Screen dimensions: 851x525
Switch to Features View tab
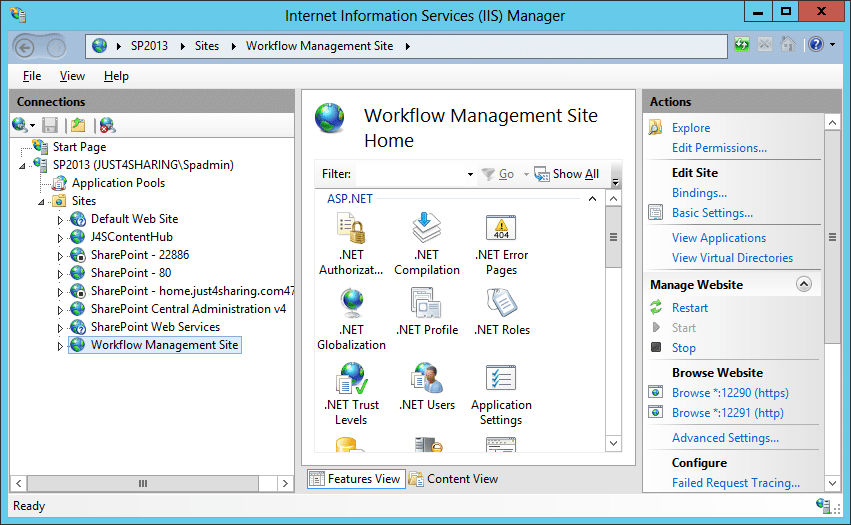[x=356, y=479]
